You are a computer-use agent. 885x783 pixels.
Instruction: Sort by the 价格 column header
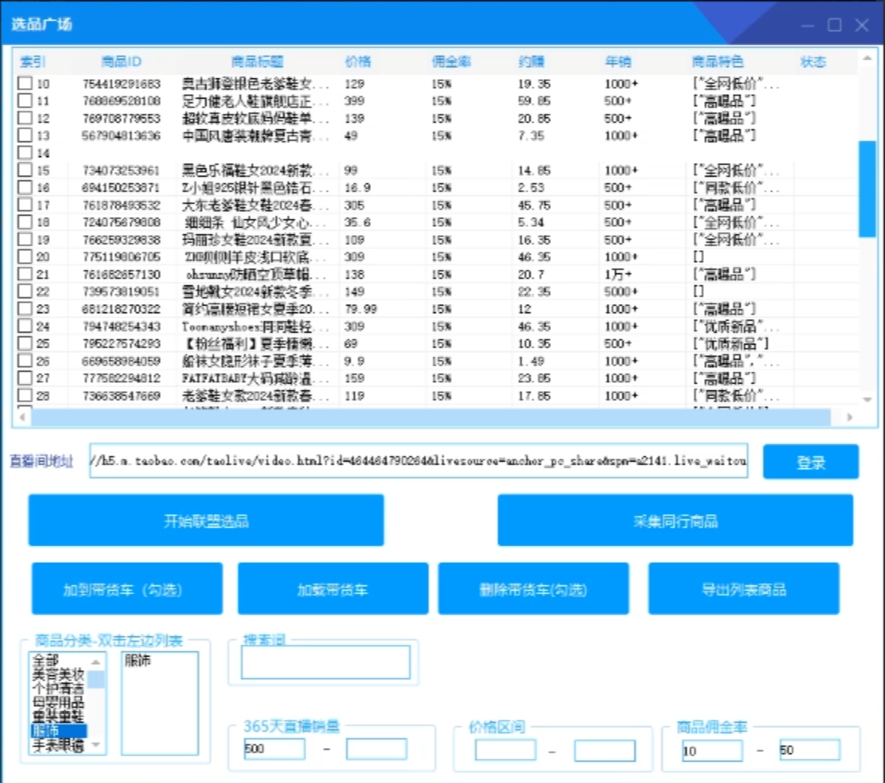(358, 62)
